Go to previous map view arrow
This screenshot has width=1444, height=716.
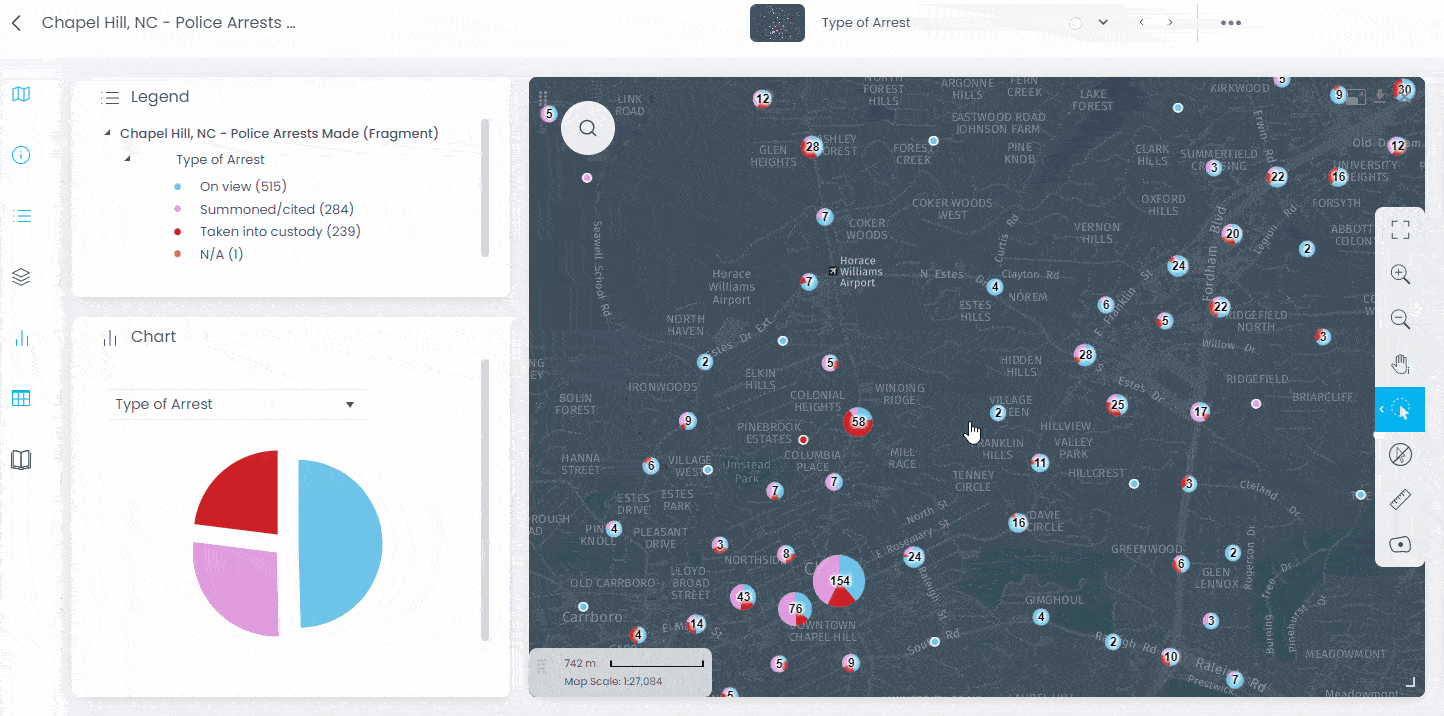[1141, 22]
